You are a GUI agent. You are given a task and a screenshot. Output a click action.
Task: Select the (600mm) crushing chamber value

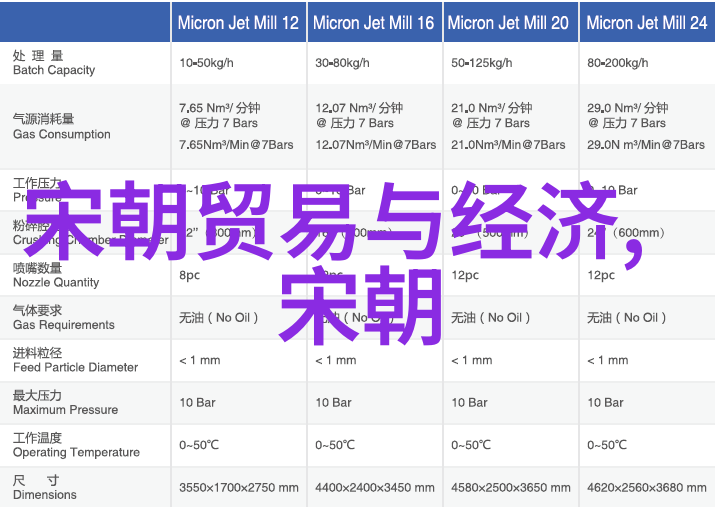click(639, 233)
